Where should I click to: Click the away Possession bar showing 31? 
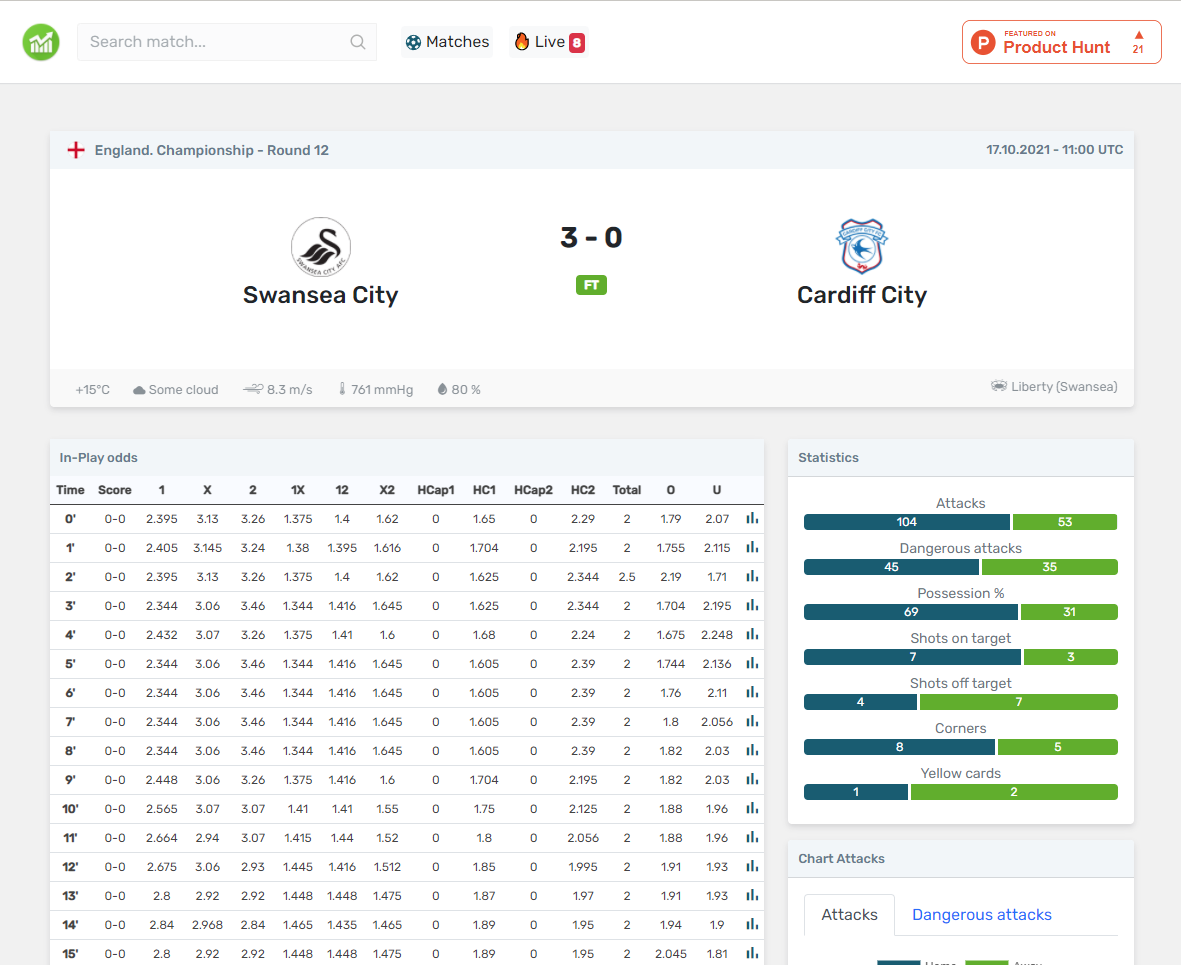1069,612
